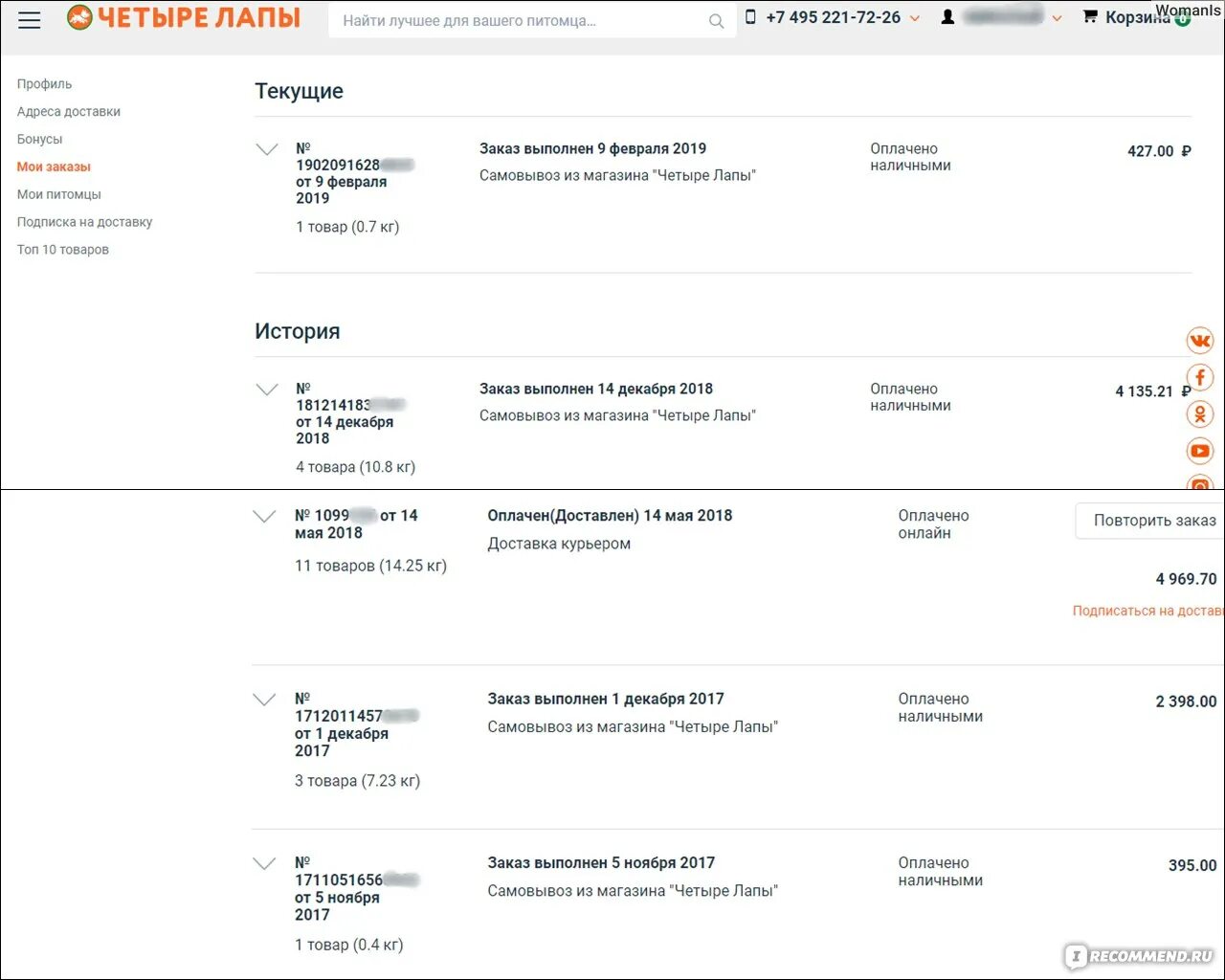Click text Заказ выполнен 14 декабря 2018
The width and height of the screenshot is (1225, 980).
596,389
